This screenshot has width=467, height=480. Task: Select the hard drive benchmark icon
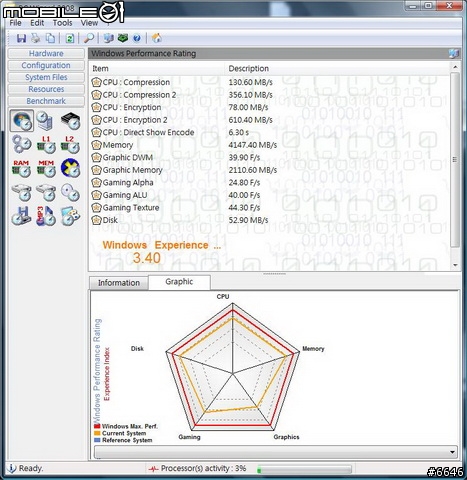(22, 192)
